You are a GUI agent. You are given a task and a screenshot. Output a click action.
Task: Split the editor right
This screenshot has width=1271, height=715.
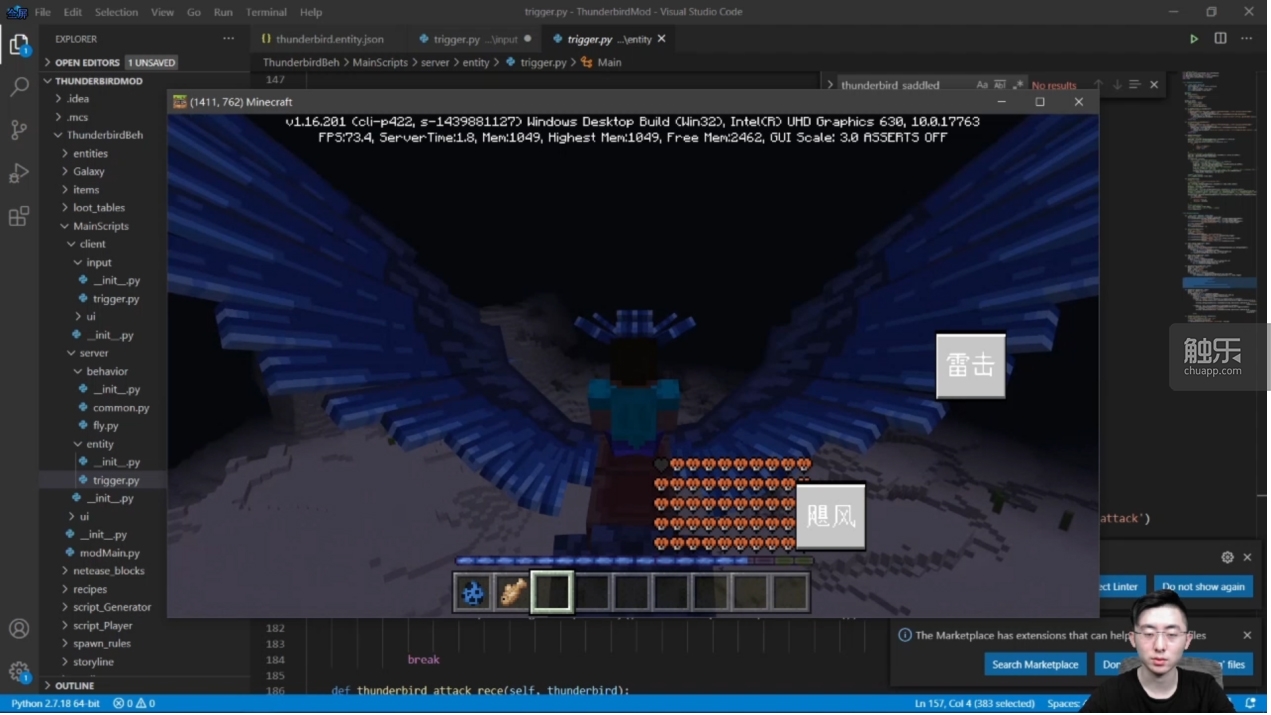1220,39
